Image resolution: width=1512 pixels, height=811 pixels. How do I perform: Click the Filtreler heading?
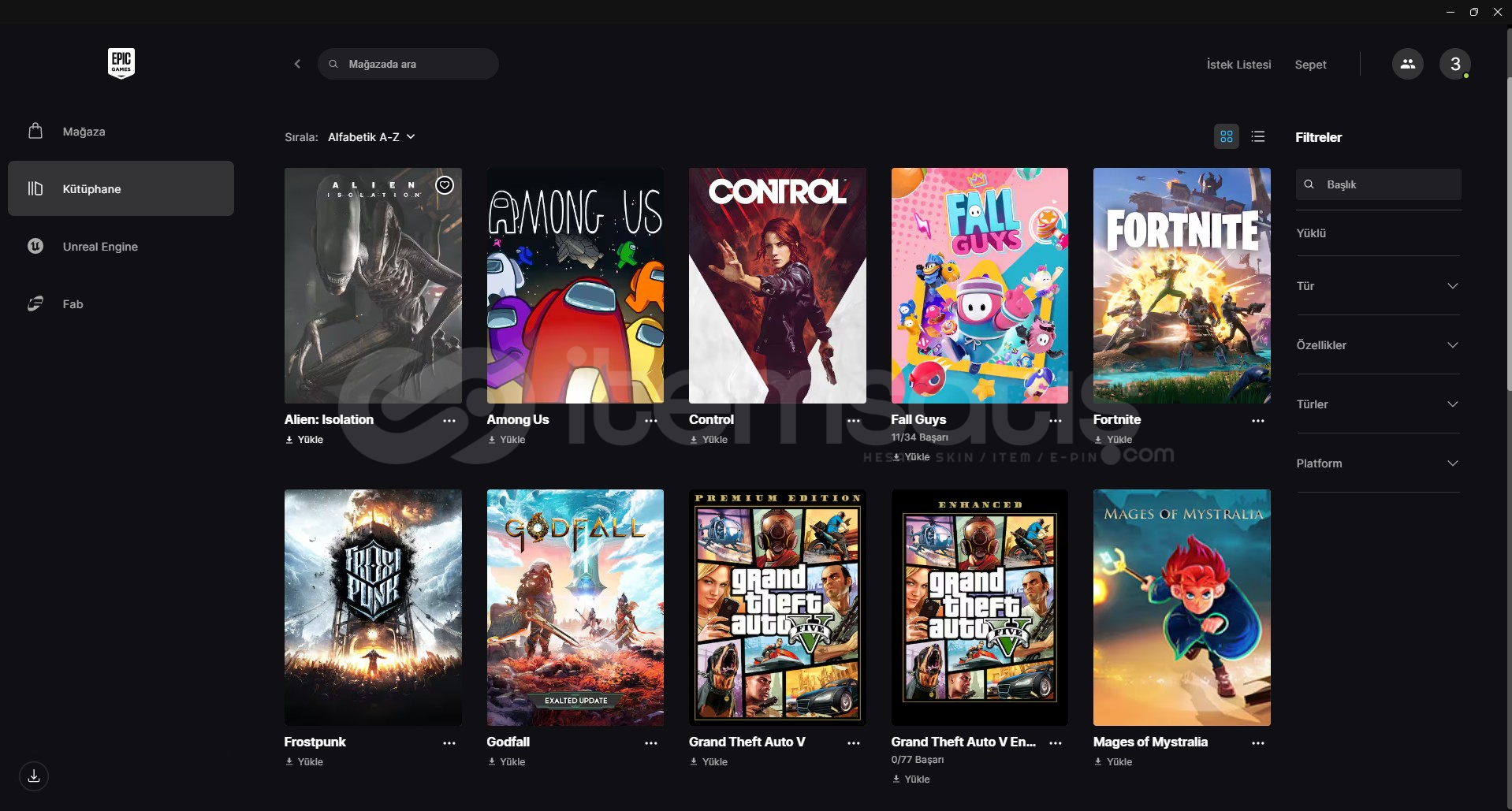(x=1318, y=137)
